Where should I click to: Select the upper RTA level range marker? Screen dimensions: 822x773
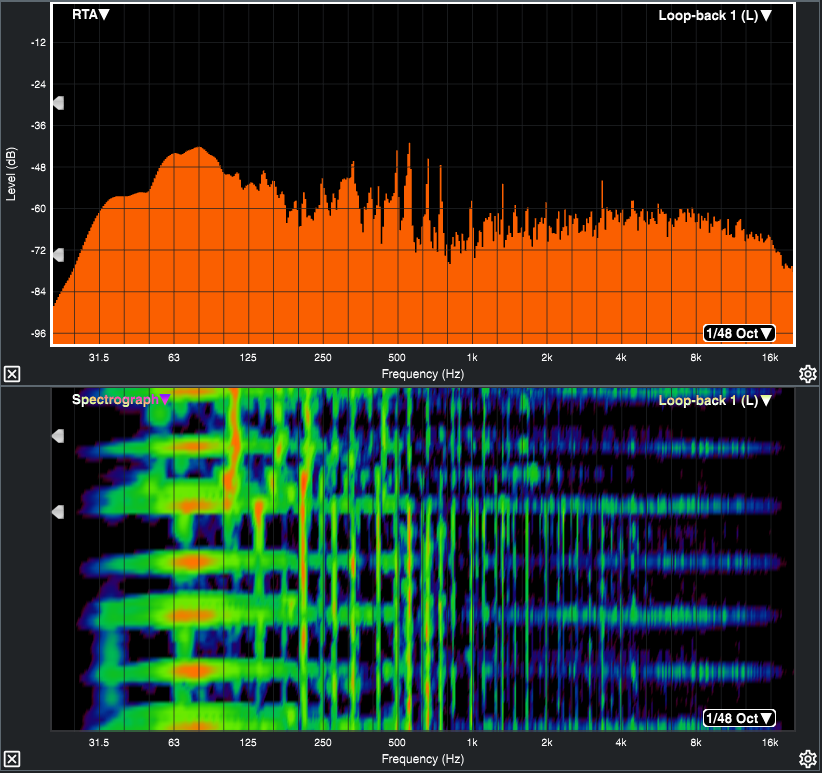click(x=58, y=103)
